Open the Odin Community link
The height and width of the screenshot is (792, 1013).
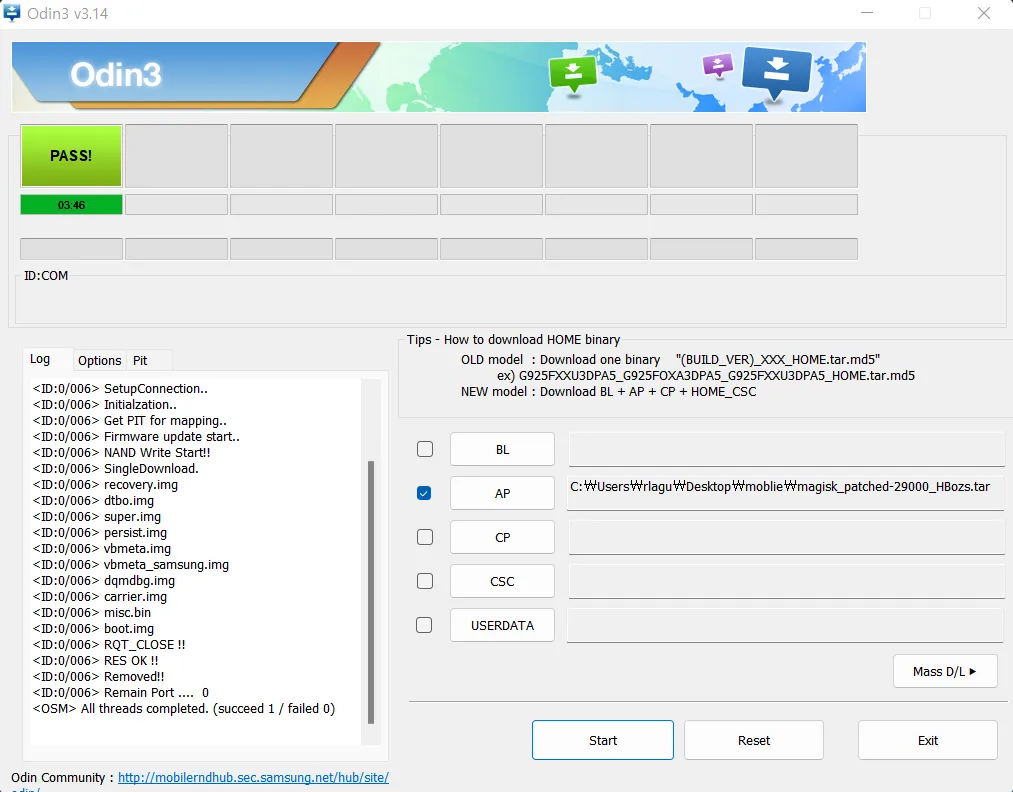click(253, 778)
